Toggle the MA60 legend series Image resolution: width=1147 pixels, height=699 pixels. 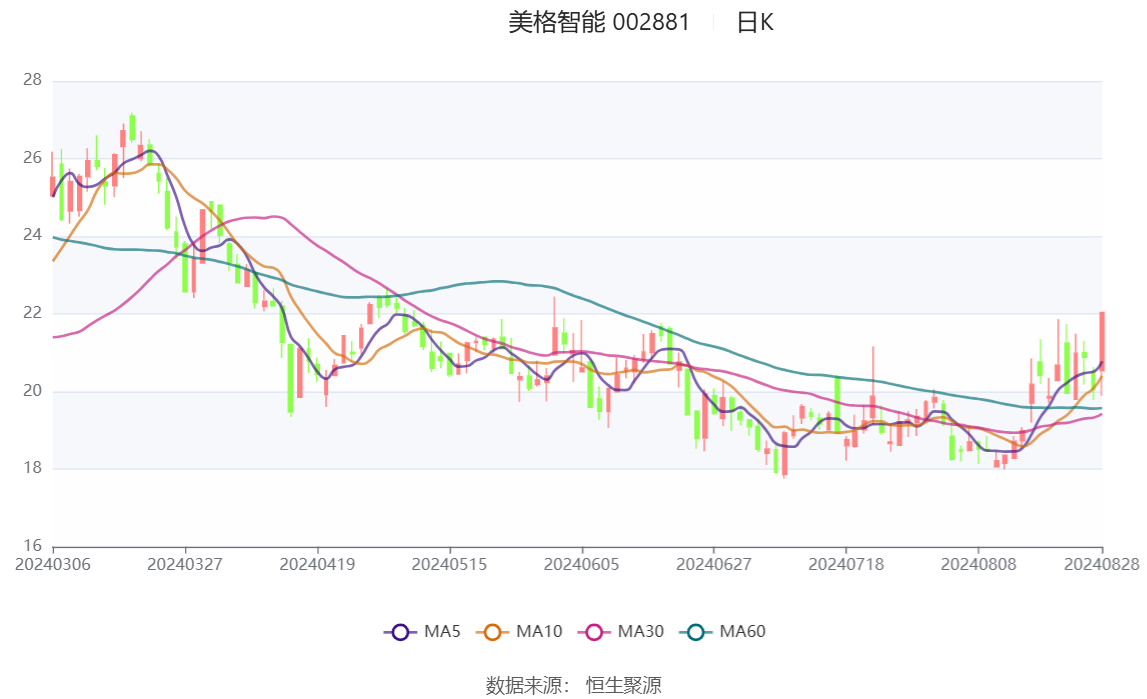(722, 632)
